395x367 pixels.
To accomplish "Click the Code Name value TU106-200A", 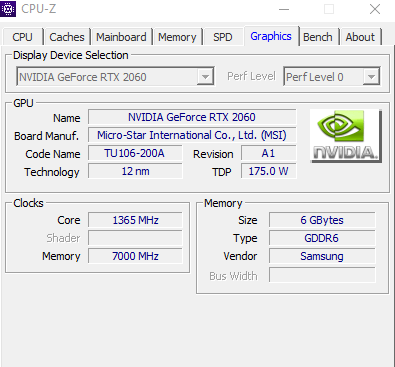I will click(135, 153).
